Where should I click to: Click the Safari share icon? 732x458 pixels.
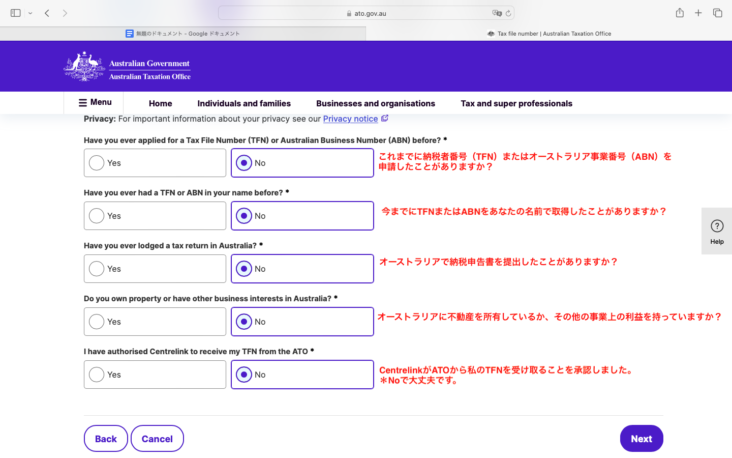click(x=679, y=13)
